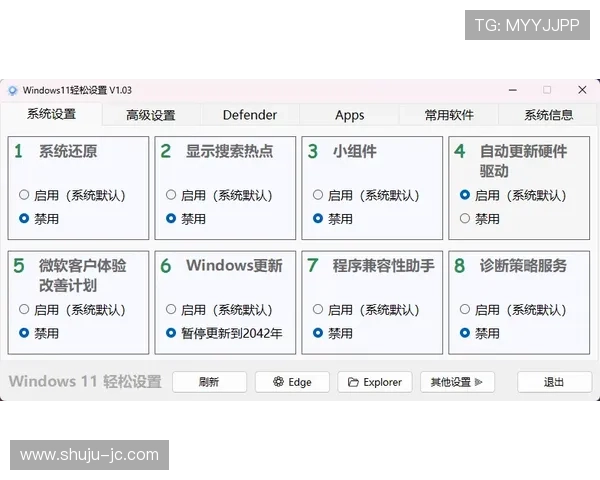Image resolution: width=600 pixels, height=480 pixels.
Task: Open Explorer settings button
Action: (375, 382)
